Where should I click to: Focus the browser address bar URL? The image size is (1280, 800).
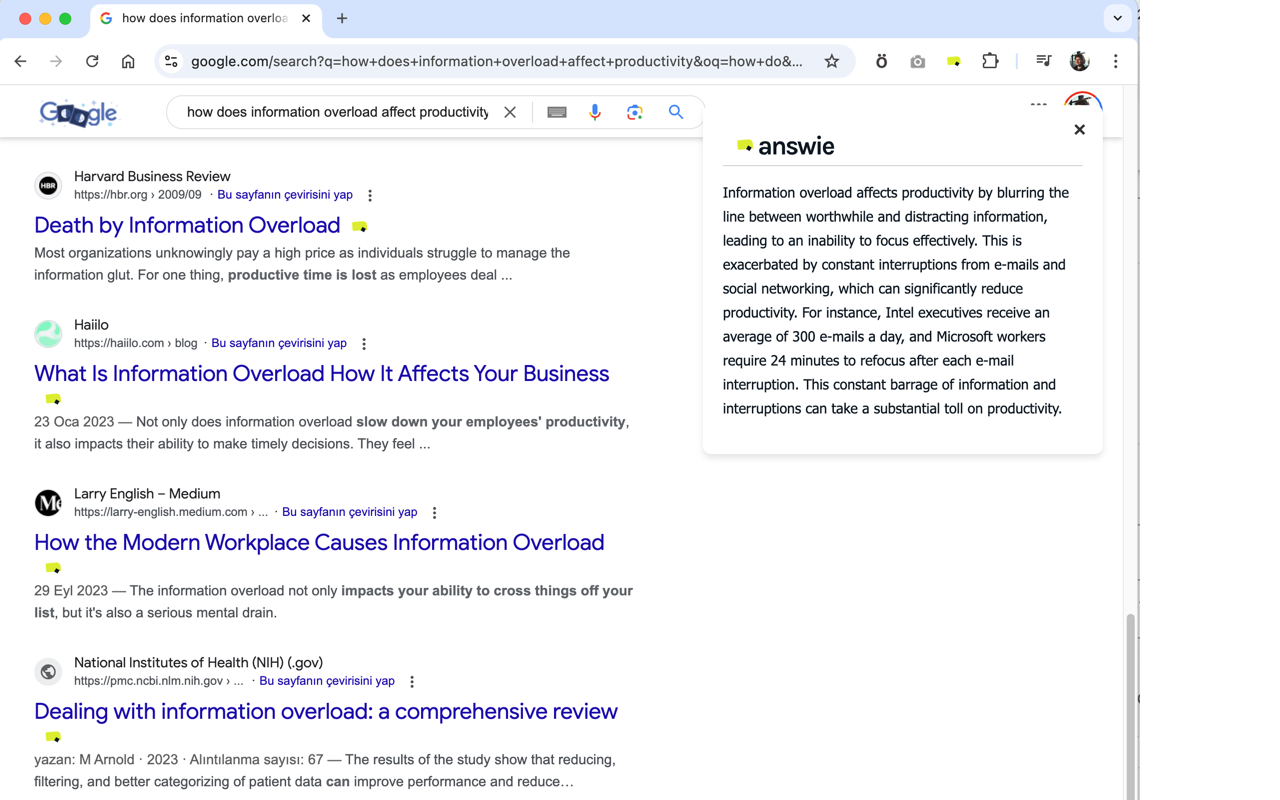point(497,61)
